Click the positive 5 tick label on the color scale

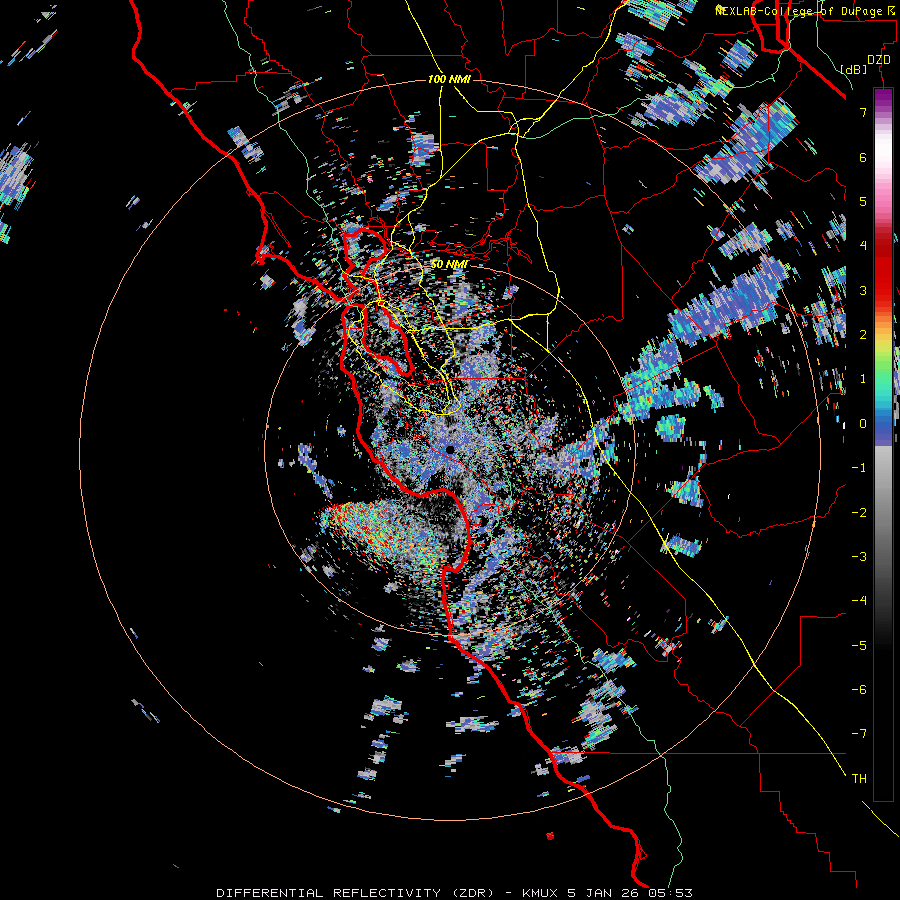(863, 201)
